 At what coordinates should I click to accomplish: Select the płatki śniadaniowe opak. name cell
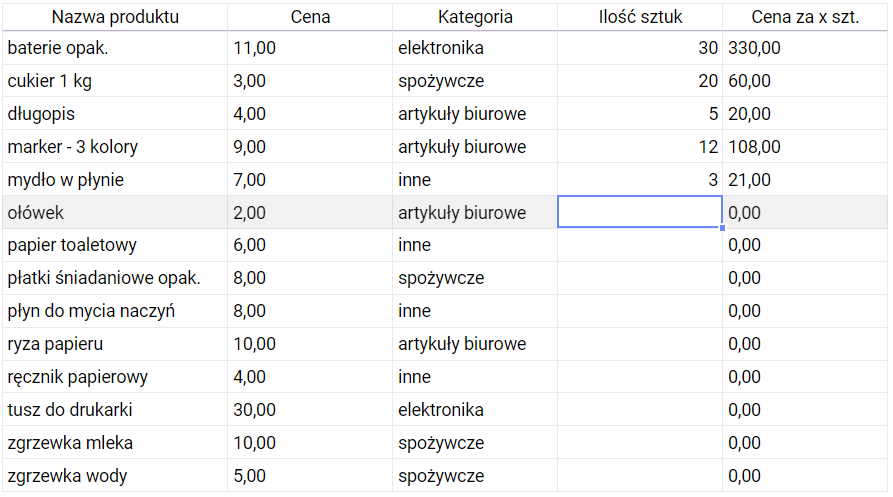point(115,278)
